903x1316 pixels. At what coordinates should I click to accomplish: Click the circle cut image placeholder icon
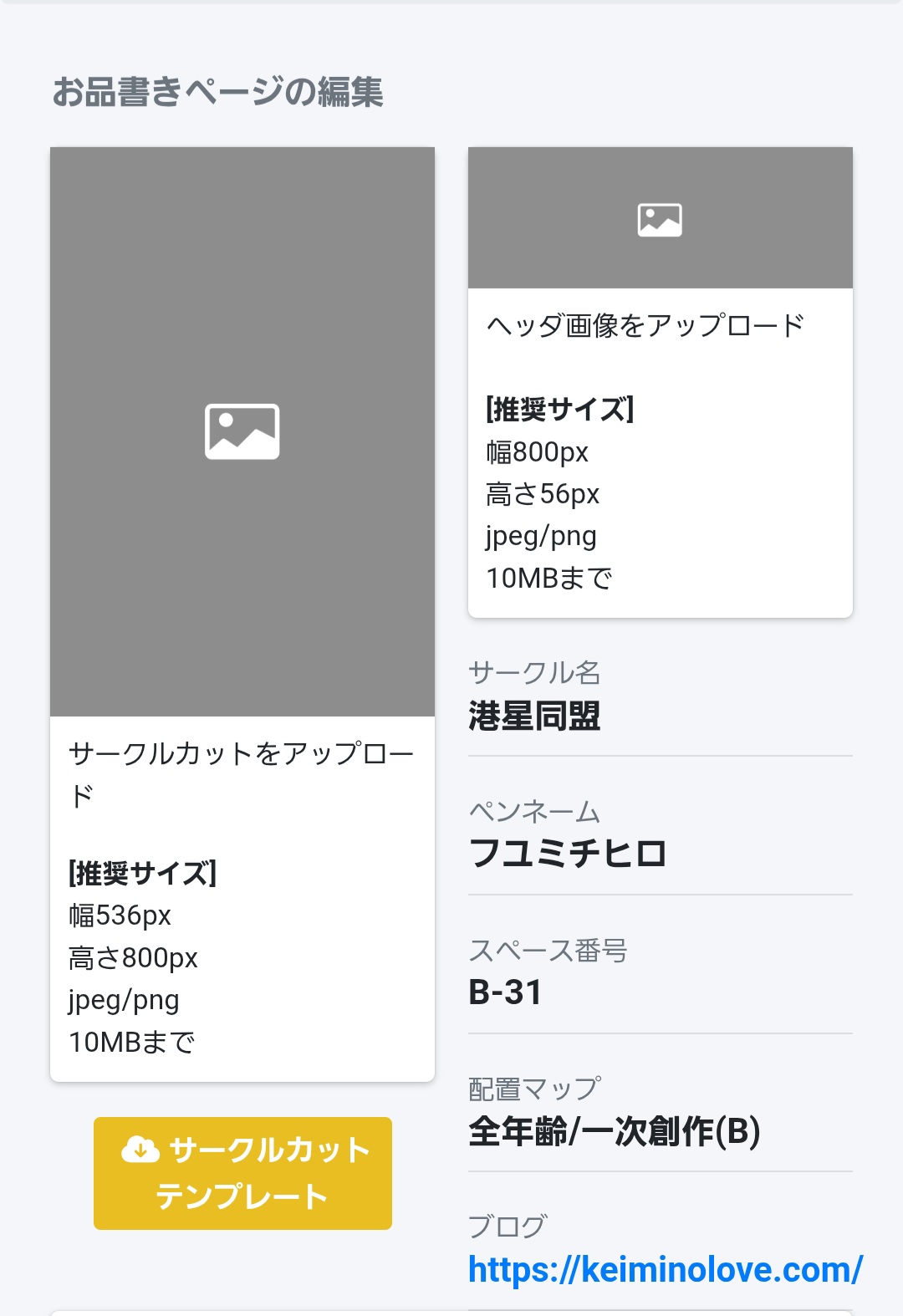pyautogui.click(x=242, y=431)
